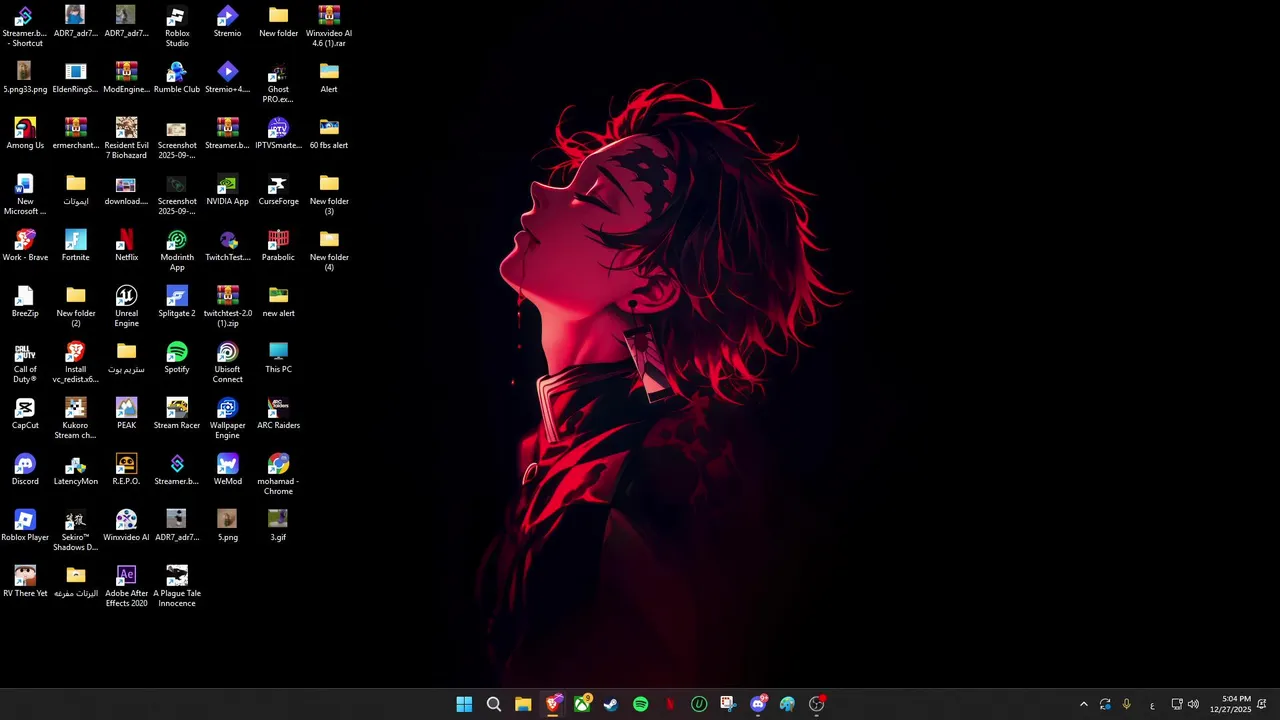Open the Netflix desktop icon

click(126, 246)
